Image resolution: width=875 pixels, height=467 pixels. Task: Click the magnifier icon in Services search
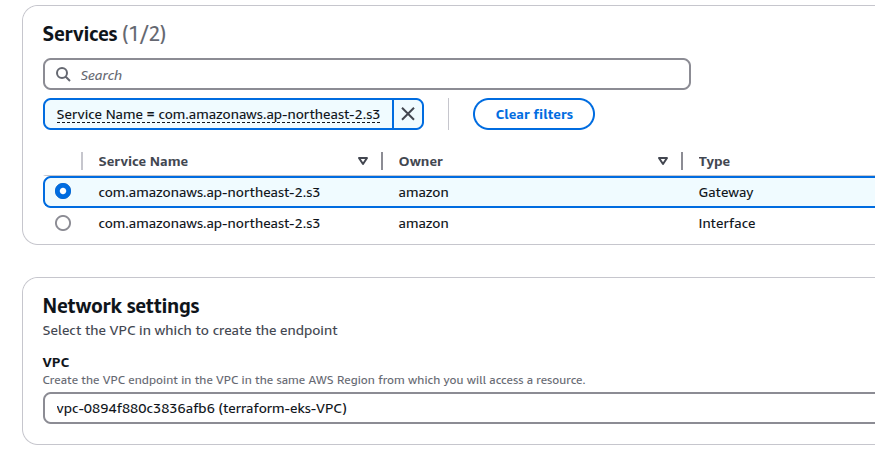tap(63, 74)
